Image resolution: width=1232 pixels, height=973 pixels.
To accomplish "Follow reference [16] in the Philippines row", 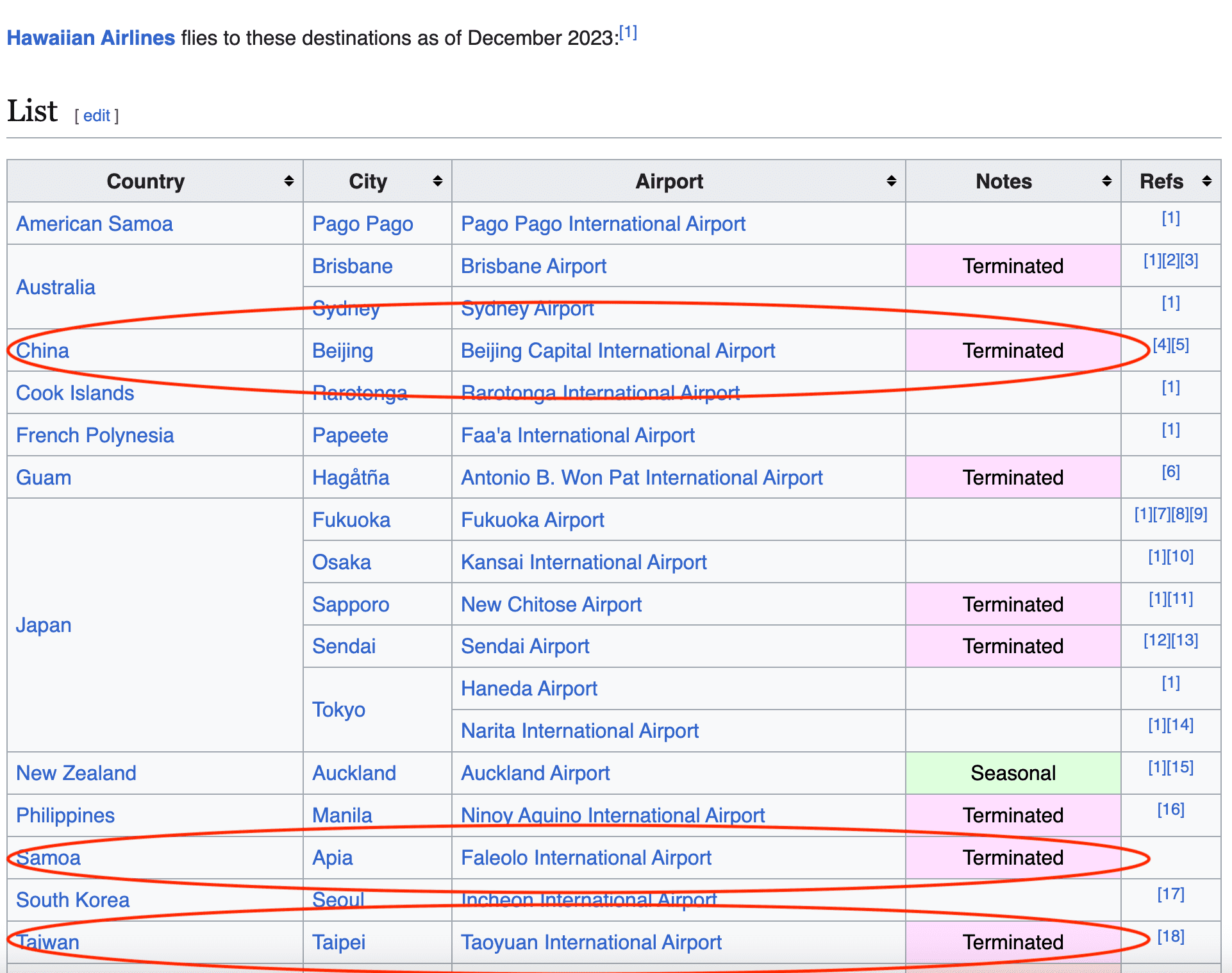I will click(1170, 810).
